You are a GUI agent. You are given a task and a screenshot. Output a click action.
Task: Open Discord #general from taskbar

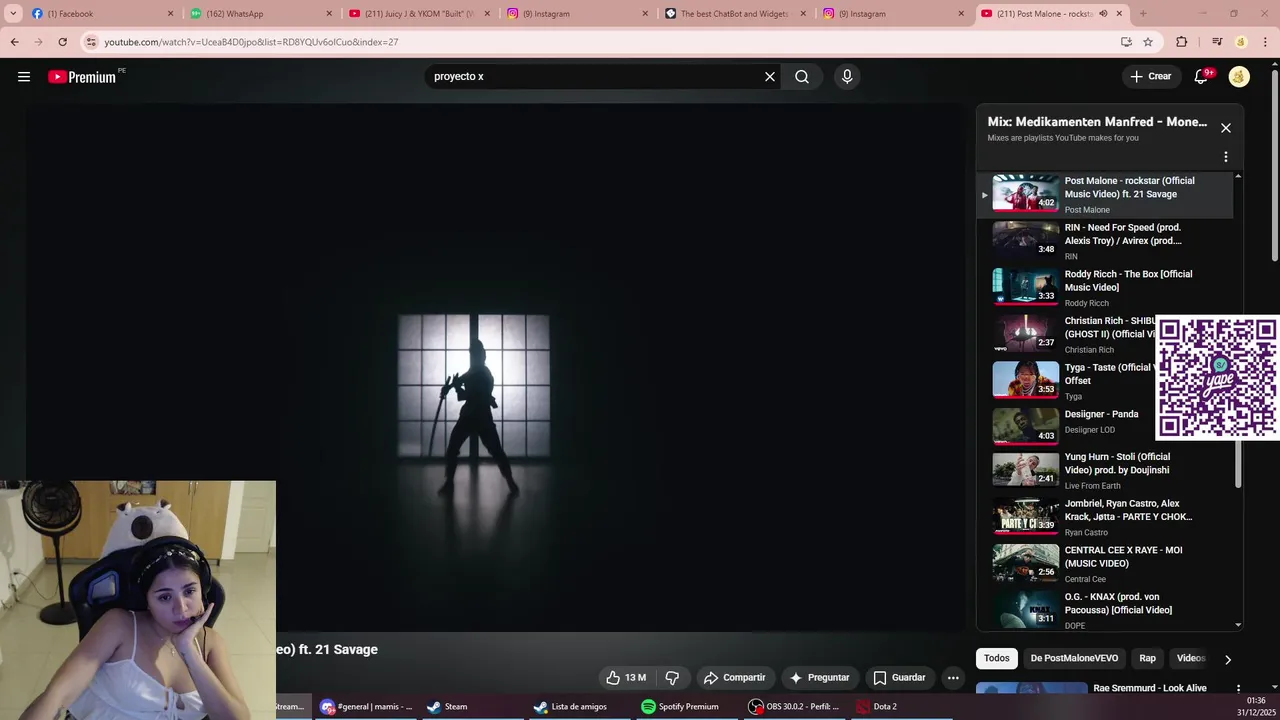click(x=366, y=707)
